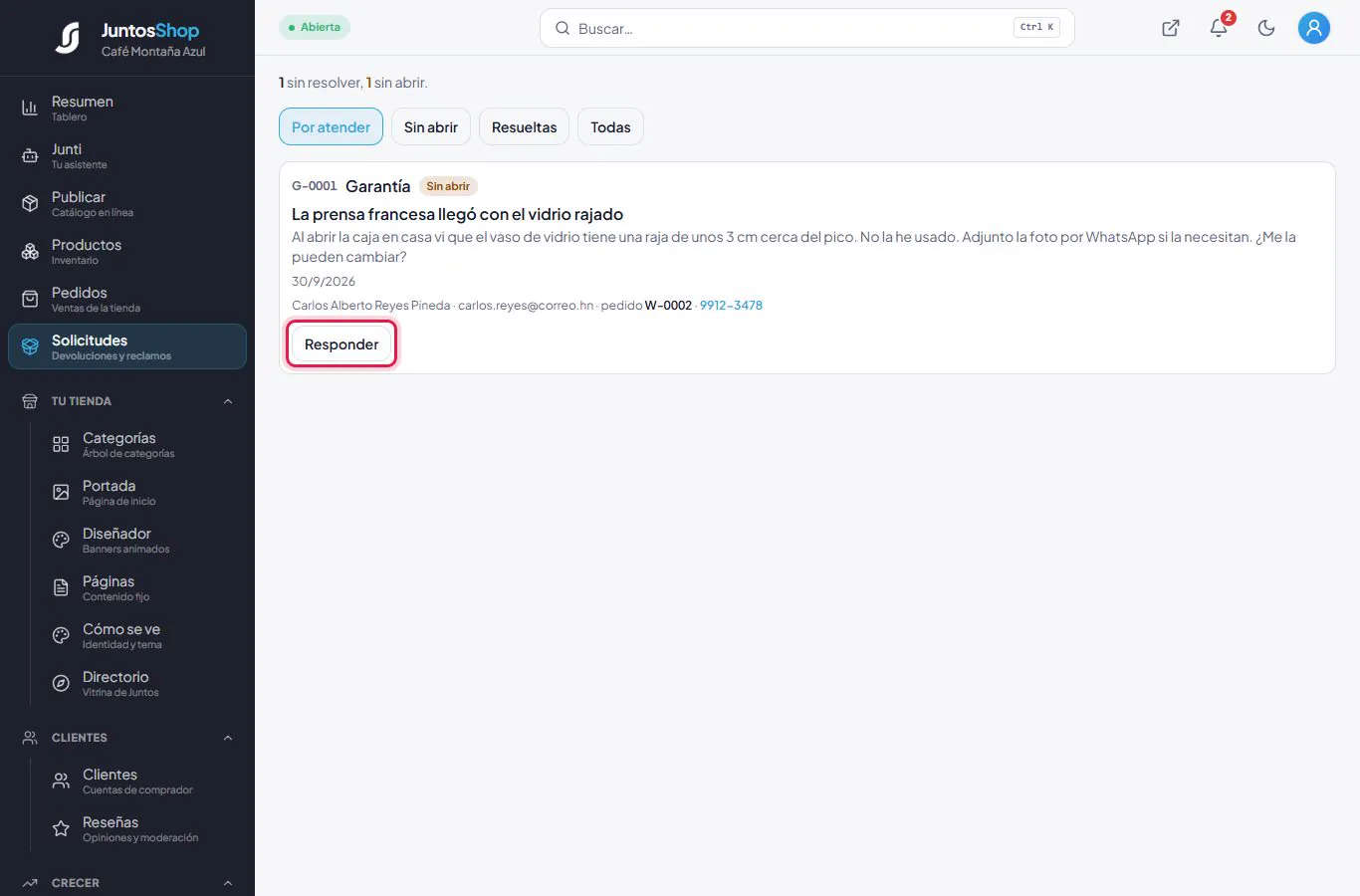The width and height of the screenshot is (1360, 896).
Task: Open Categorías grid icon
Action: tap(61, 444)
